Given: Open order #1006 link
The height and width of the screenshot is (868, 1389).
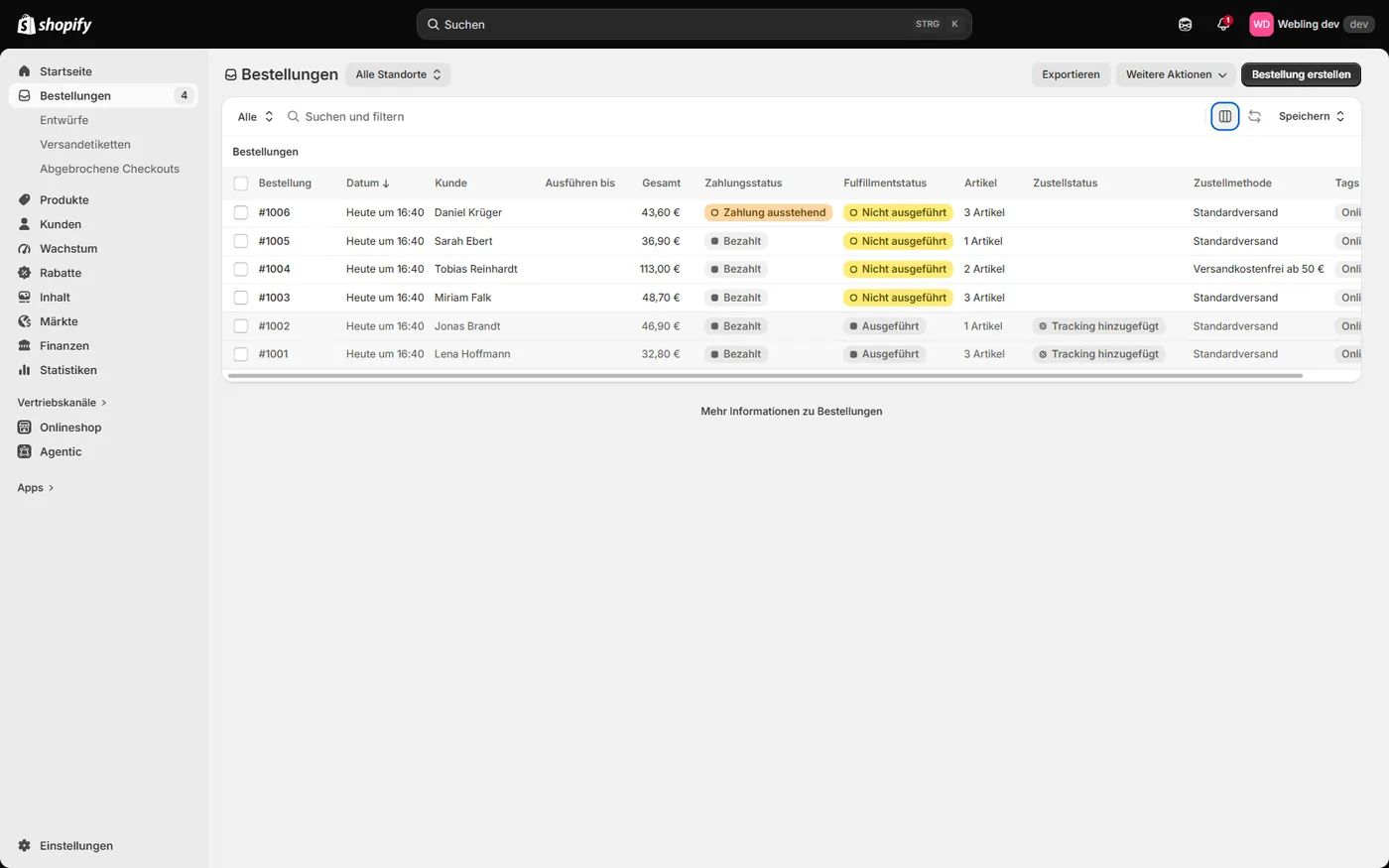Looking at the screenshot, I should 275,212.
